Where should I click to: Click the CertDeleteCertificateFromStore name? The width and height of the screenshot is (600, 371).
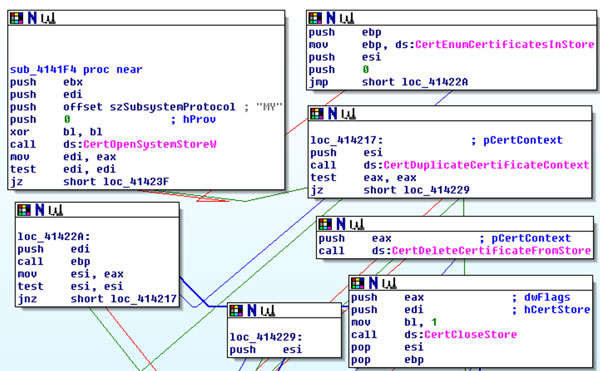491,251
